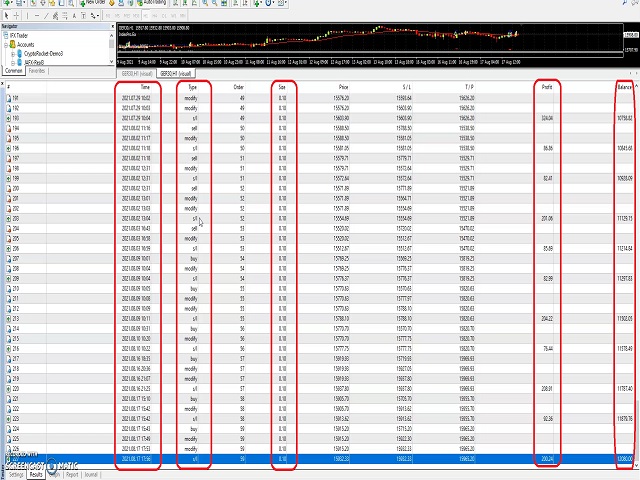The height and width of the screenshot is (480, 640).
Task: Draw a vertical line on chart
Action: tap(27, 16)
